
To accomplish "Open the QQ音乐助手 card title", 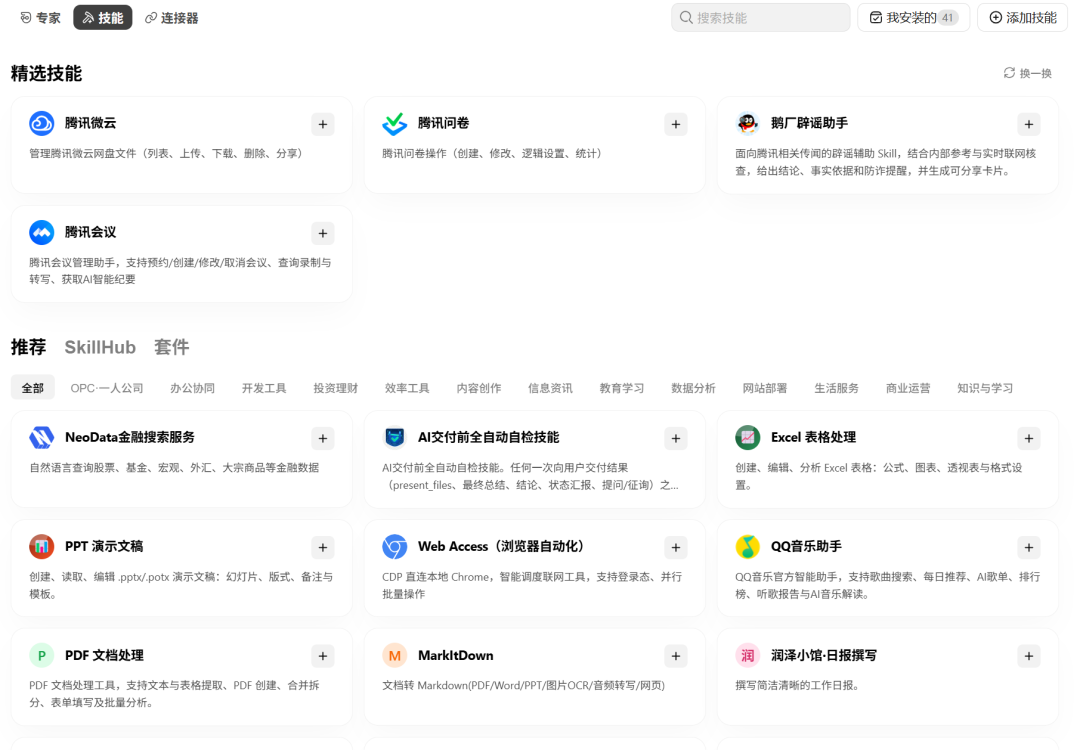I will (x=806, y=546).
